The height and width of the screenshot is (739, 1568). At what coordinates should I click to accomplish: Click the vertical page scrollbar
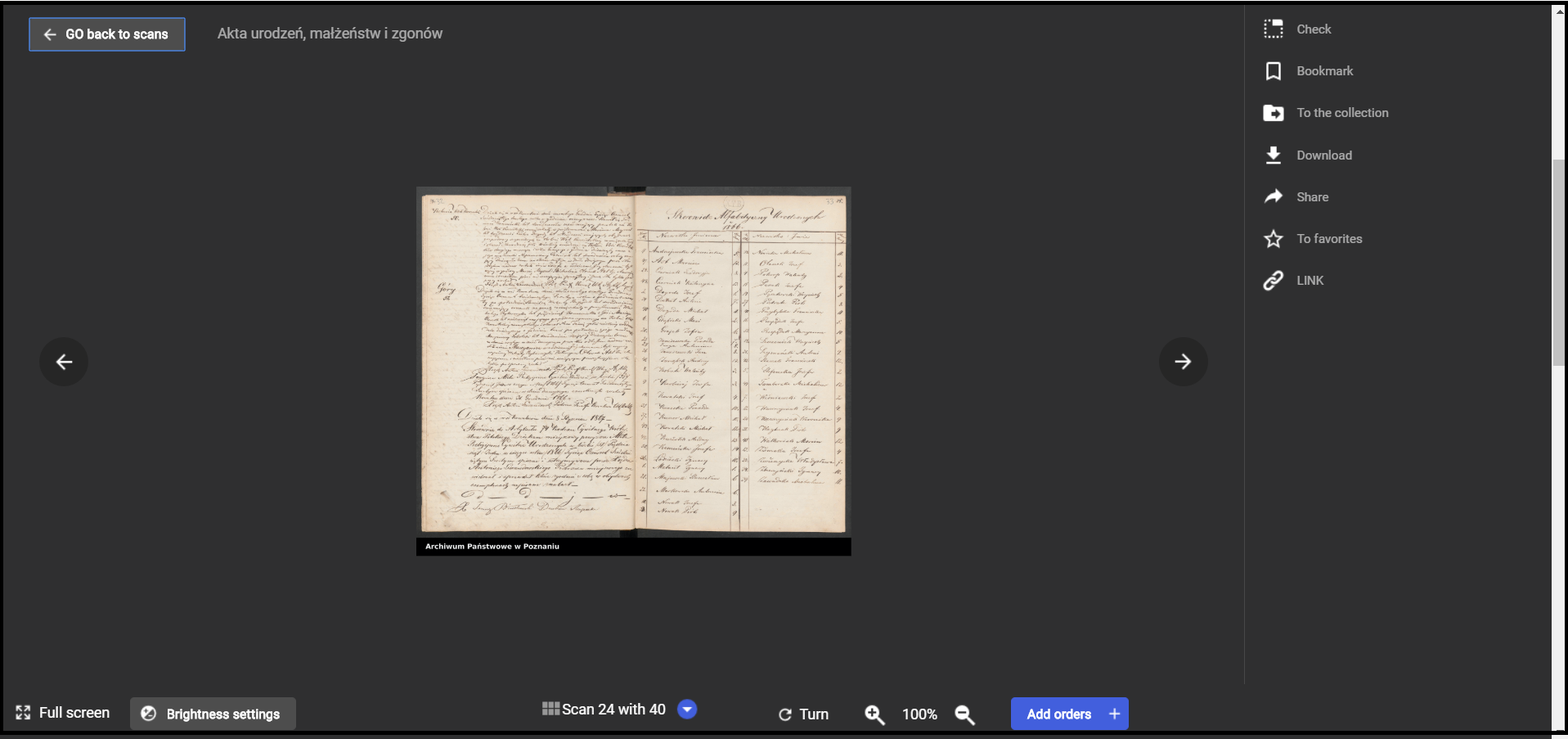pyautogui.click(x=1559, y=262)
